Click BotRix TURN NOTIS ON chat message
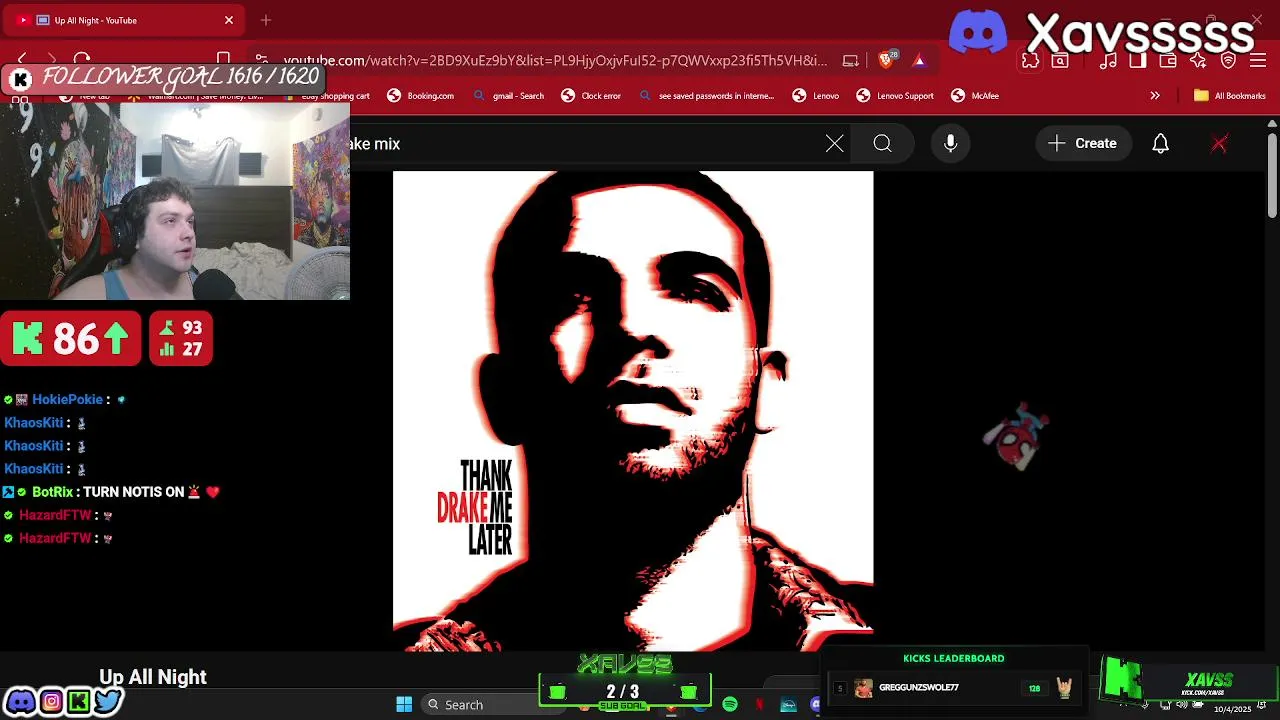 pyautogui.click(x=110, y=492)
